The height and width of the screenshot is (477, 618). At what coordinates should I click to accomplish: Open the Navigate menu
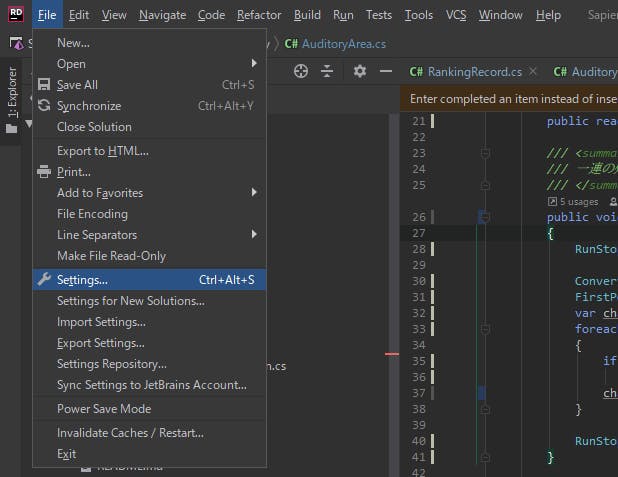(x=162, y=15)
